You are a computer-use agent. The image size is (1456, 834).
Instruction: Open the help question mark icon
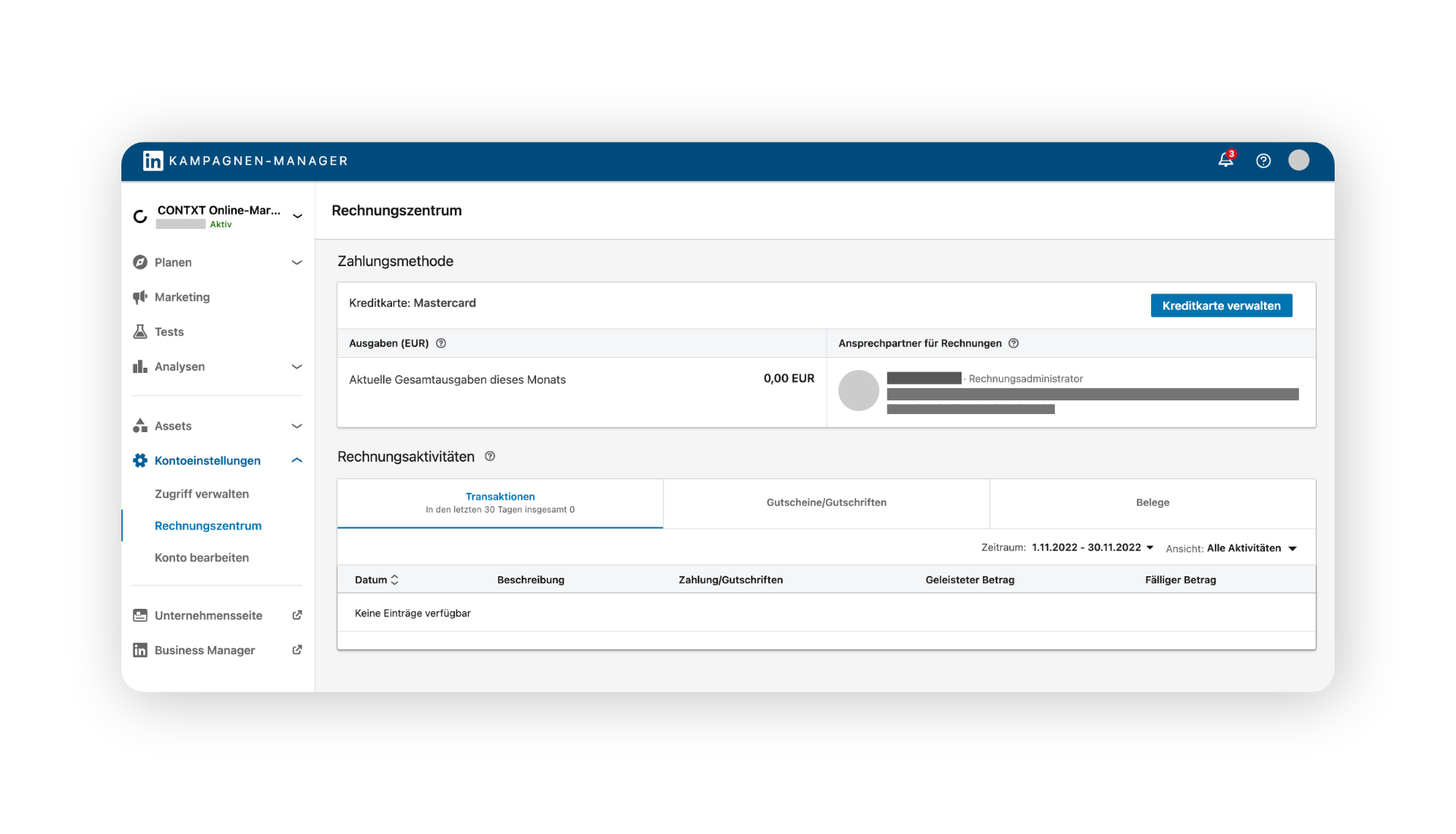(x=1263, y=161)
